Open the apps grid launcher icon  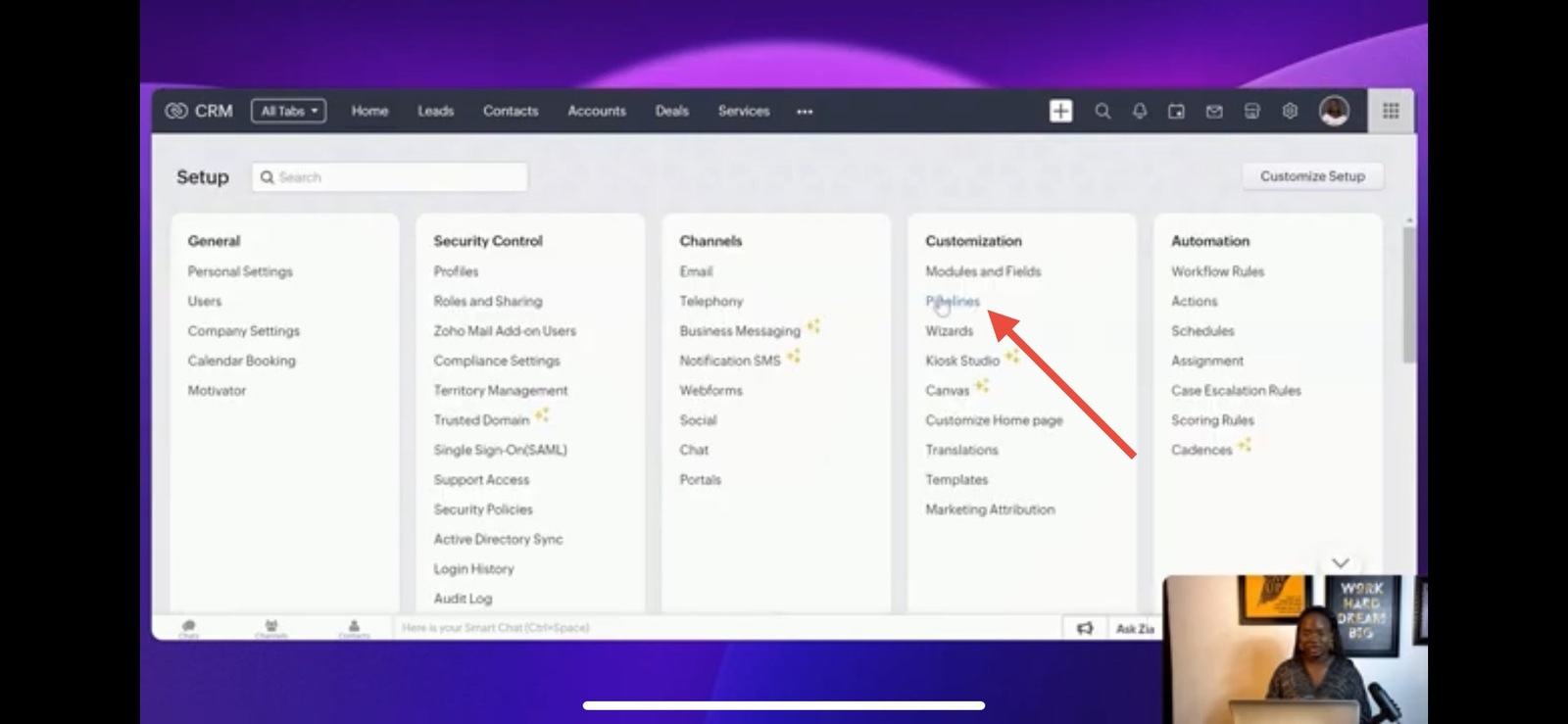pos(1391,111)
